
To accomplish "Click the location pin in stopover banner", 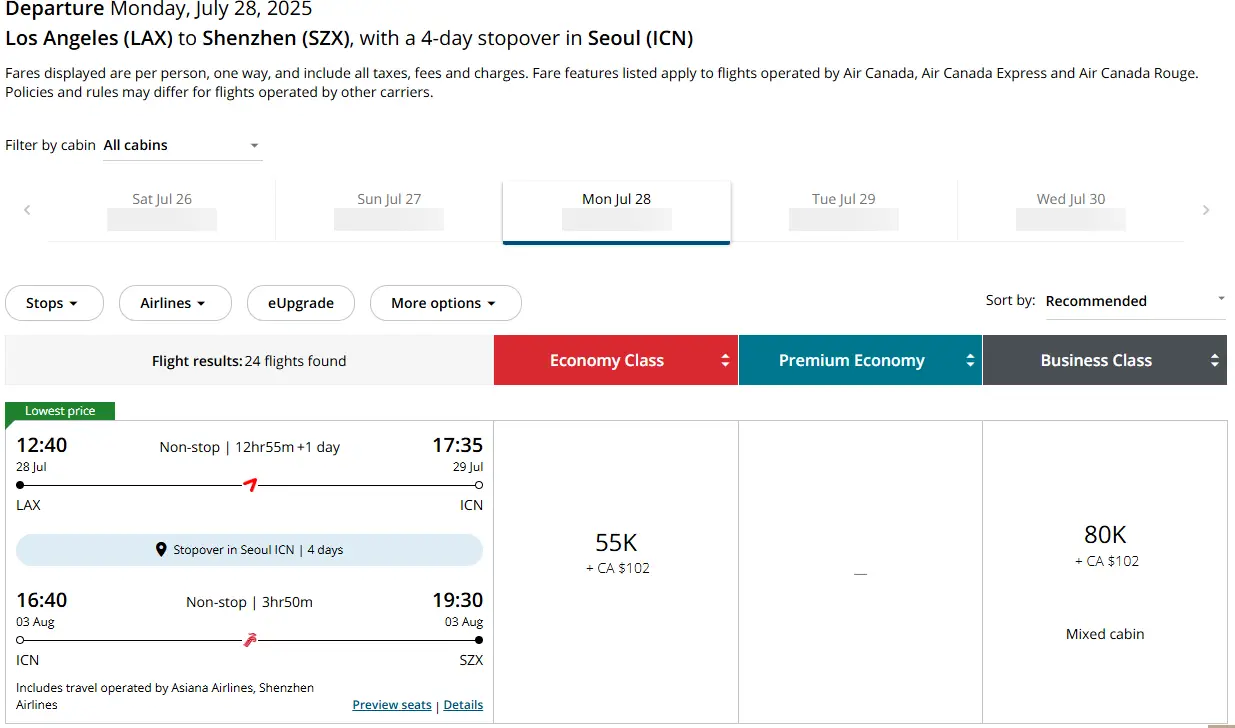I will coord(161,550).
